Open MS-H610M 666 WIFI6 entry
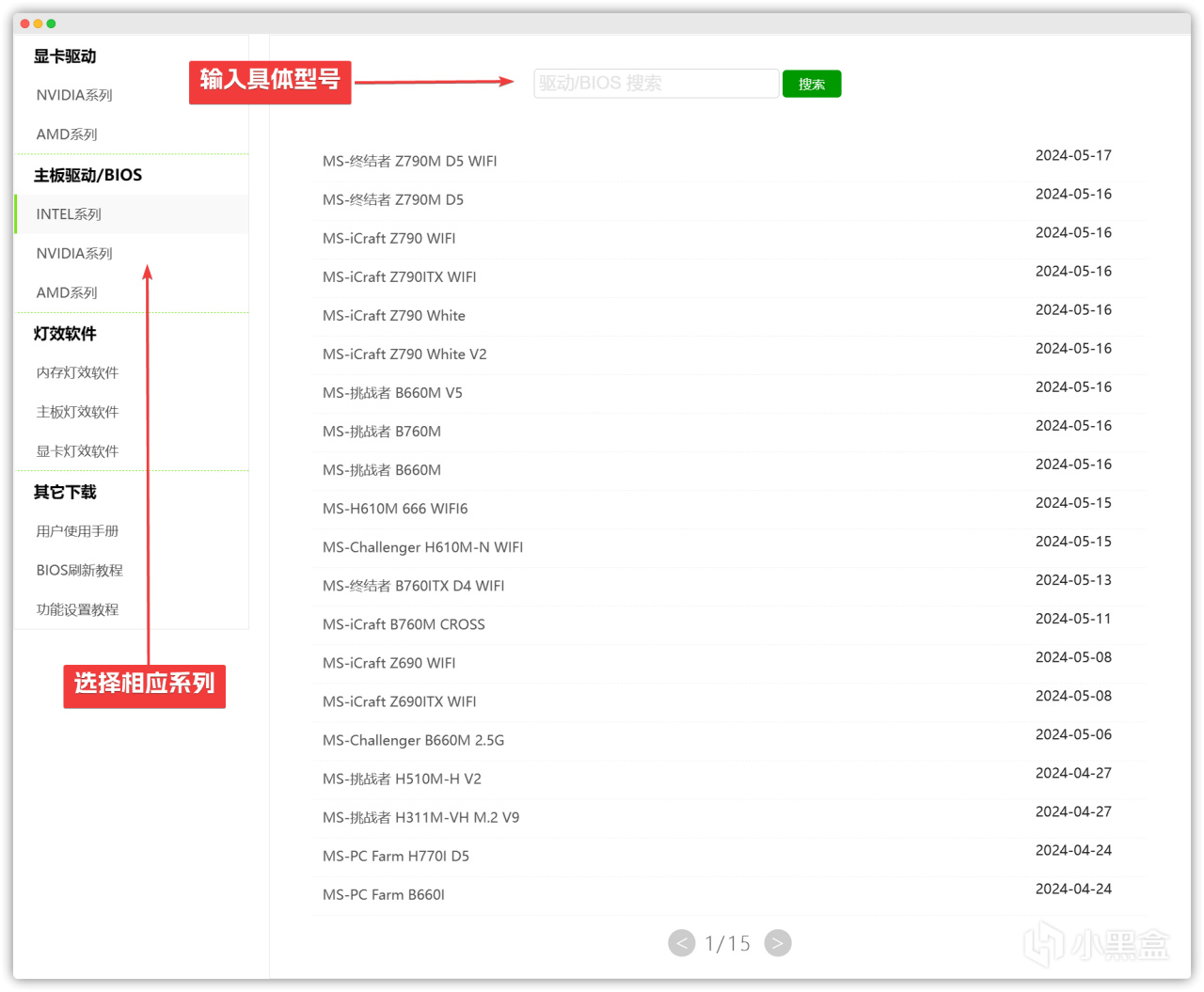This screenshot has width=1204, height=992. coord(395,509)
